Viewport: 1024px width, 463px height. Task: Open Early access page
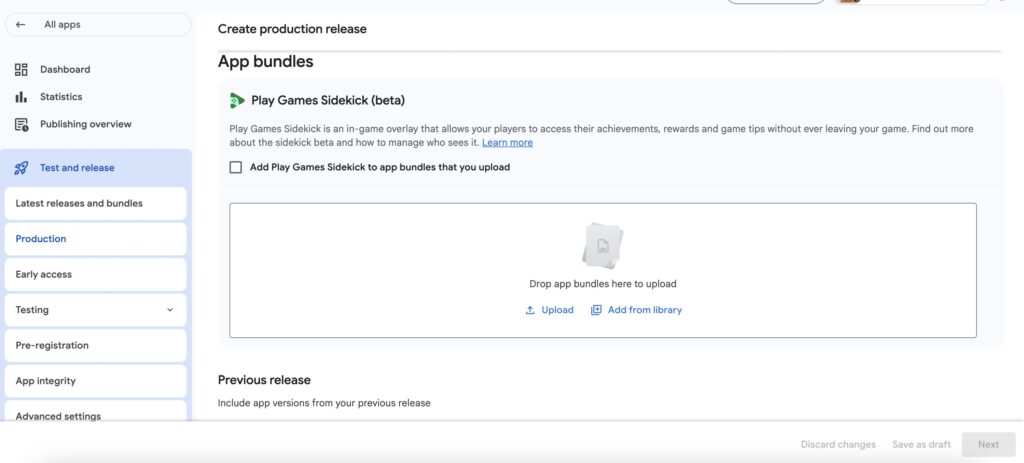click(x=95, y=274)
